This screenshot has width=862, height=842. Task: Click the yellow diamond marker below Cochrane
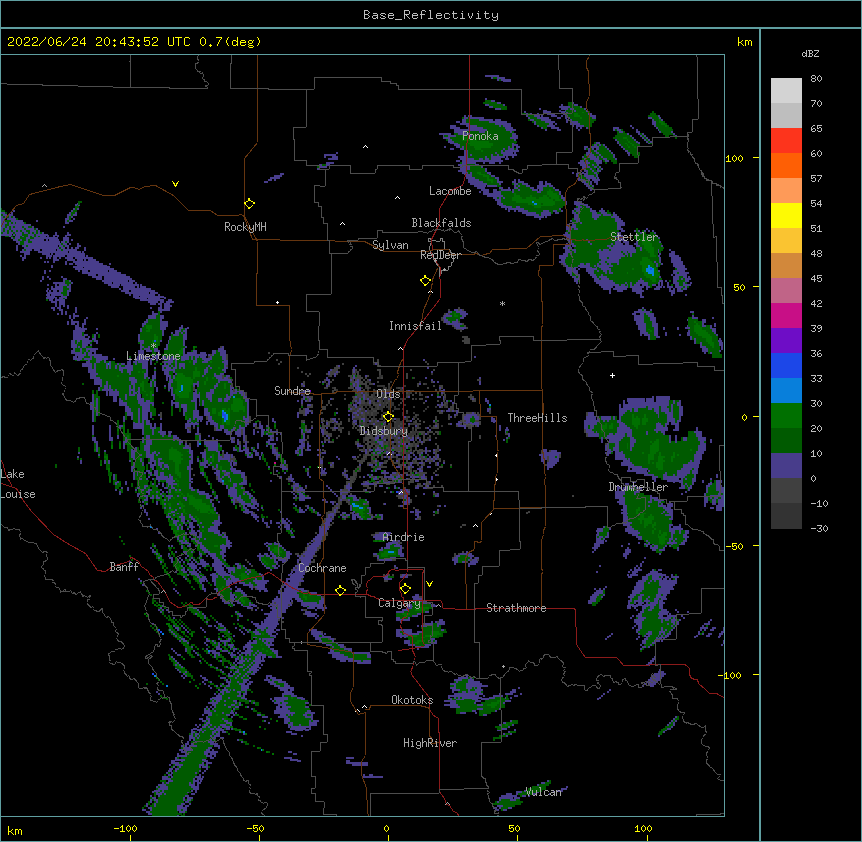(340, 590)
